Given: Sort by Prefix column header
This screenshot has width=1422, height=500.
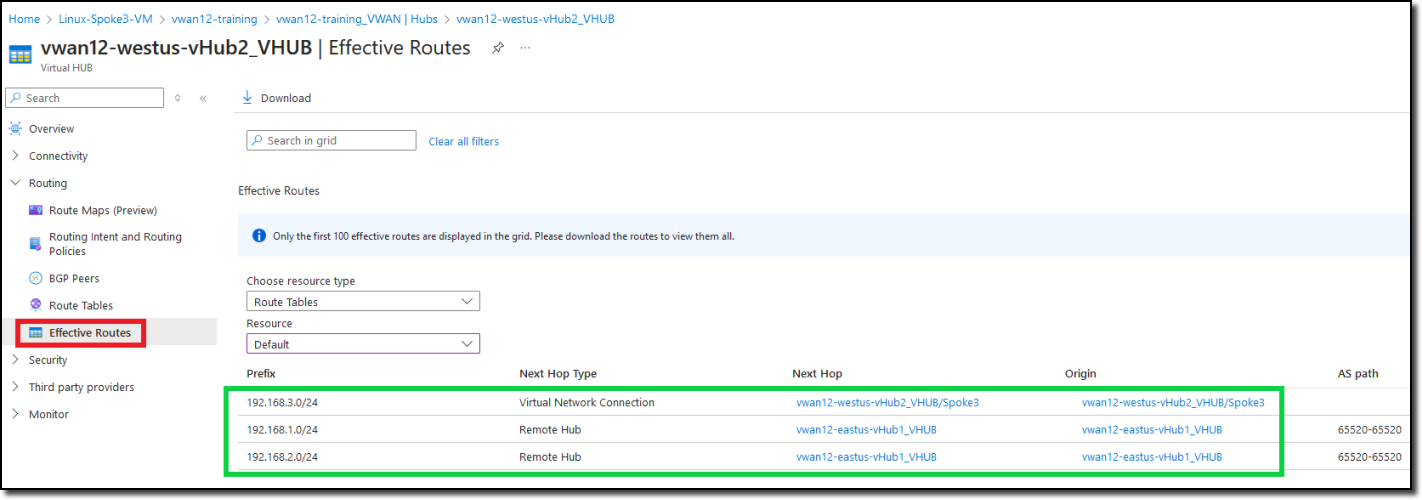Looking at the screenshot, I should click(x=261, y=373).
